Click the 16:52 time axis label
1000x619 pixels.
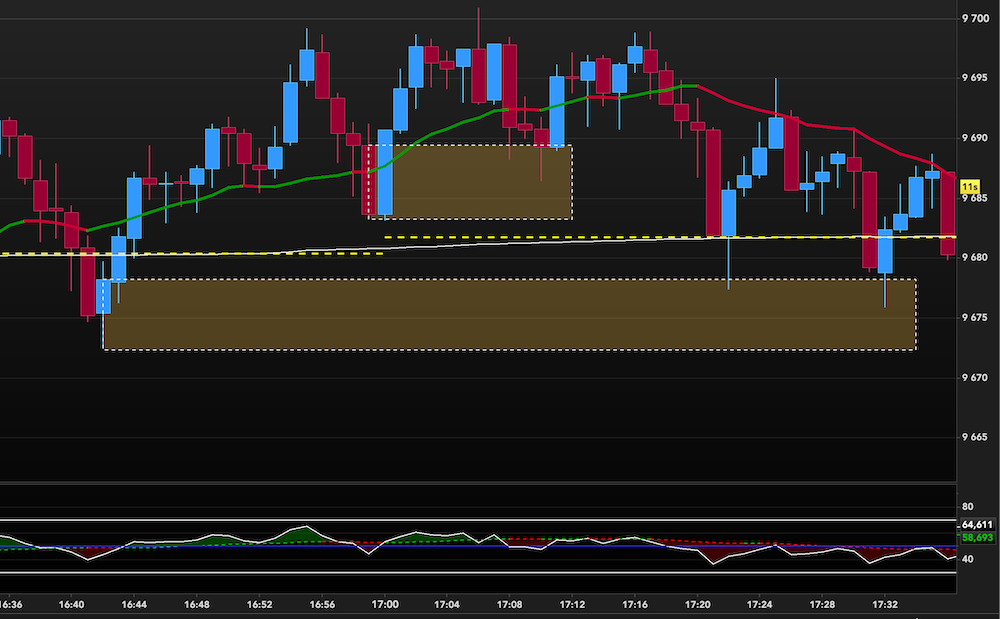[x=260, y=604]
